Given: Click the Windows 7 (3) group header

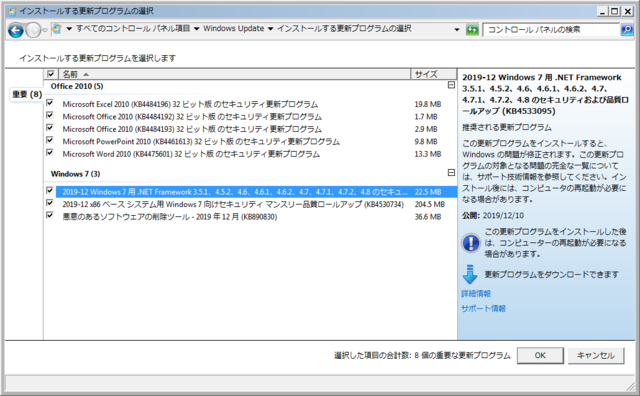Looking at the screenshot, I should point(75,174).
